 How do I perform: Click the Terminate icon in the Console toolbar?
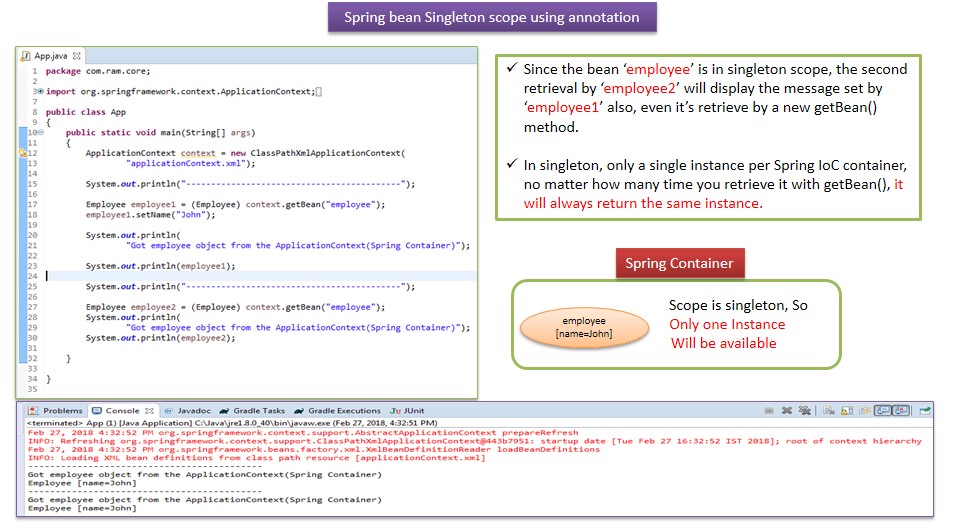(769, 411)
